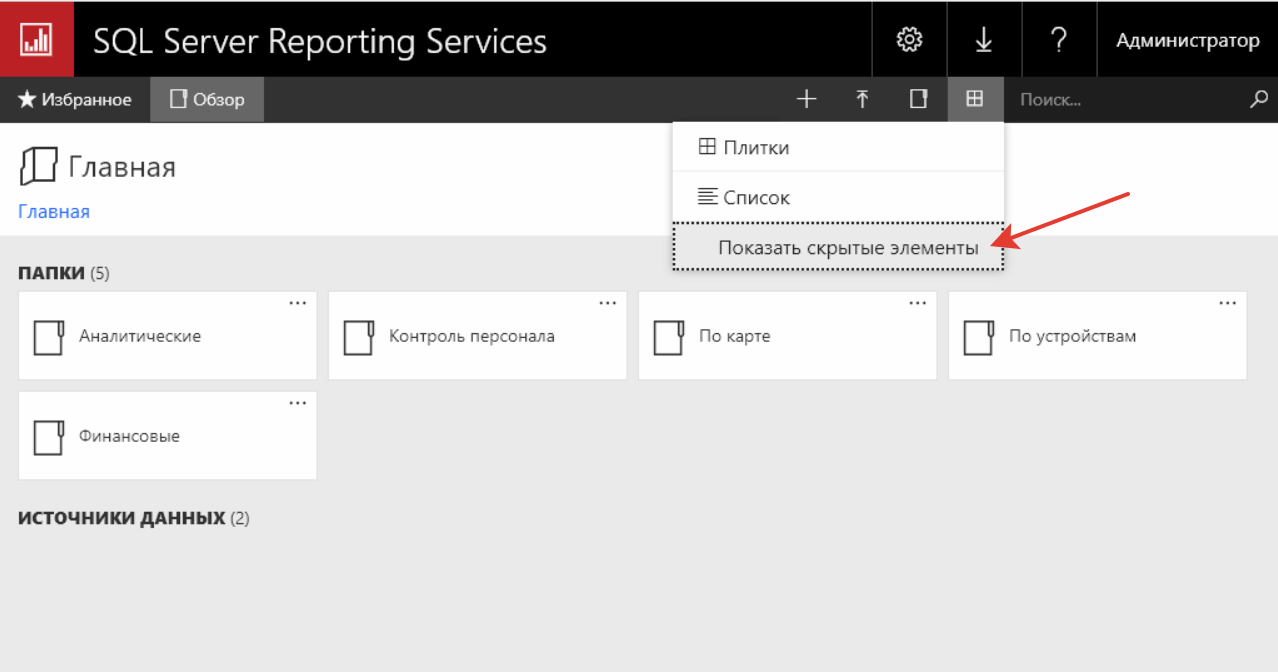
Task: Click the SQL Server Reporting Services logo
Action: point(37,39)
